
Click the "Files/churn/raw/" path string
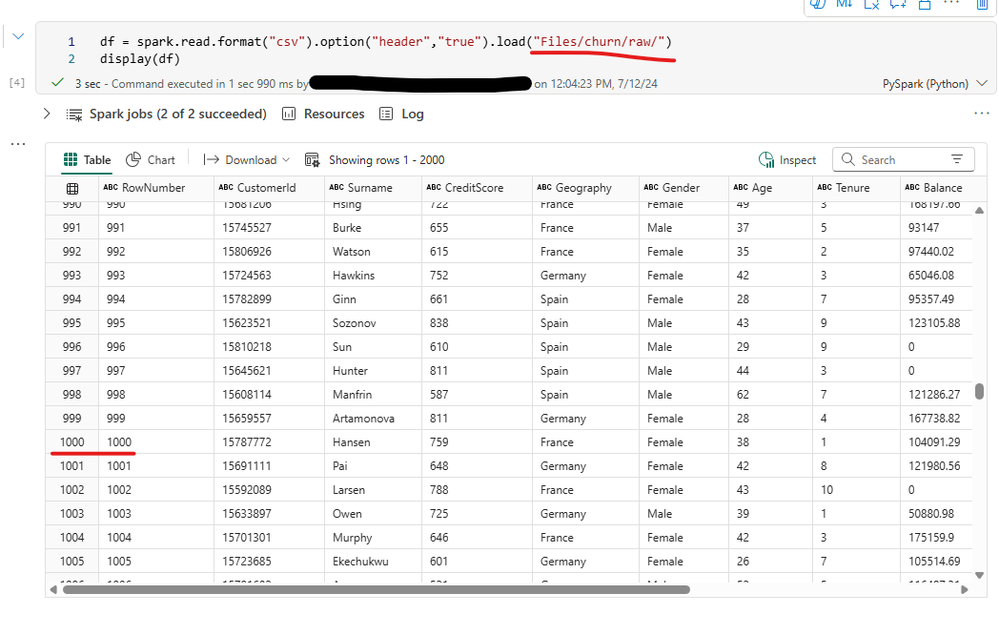coord(599,41)
